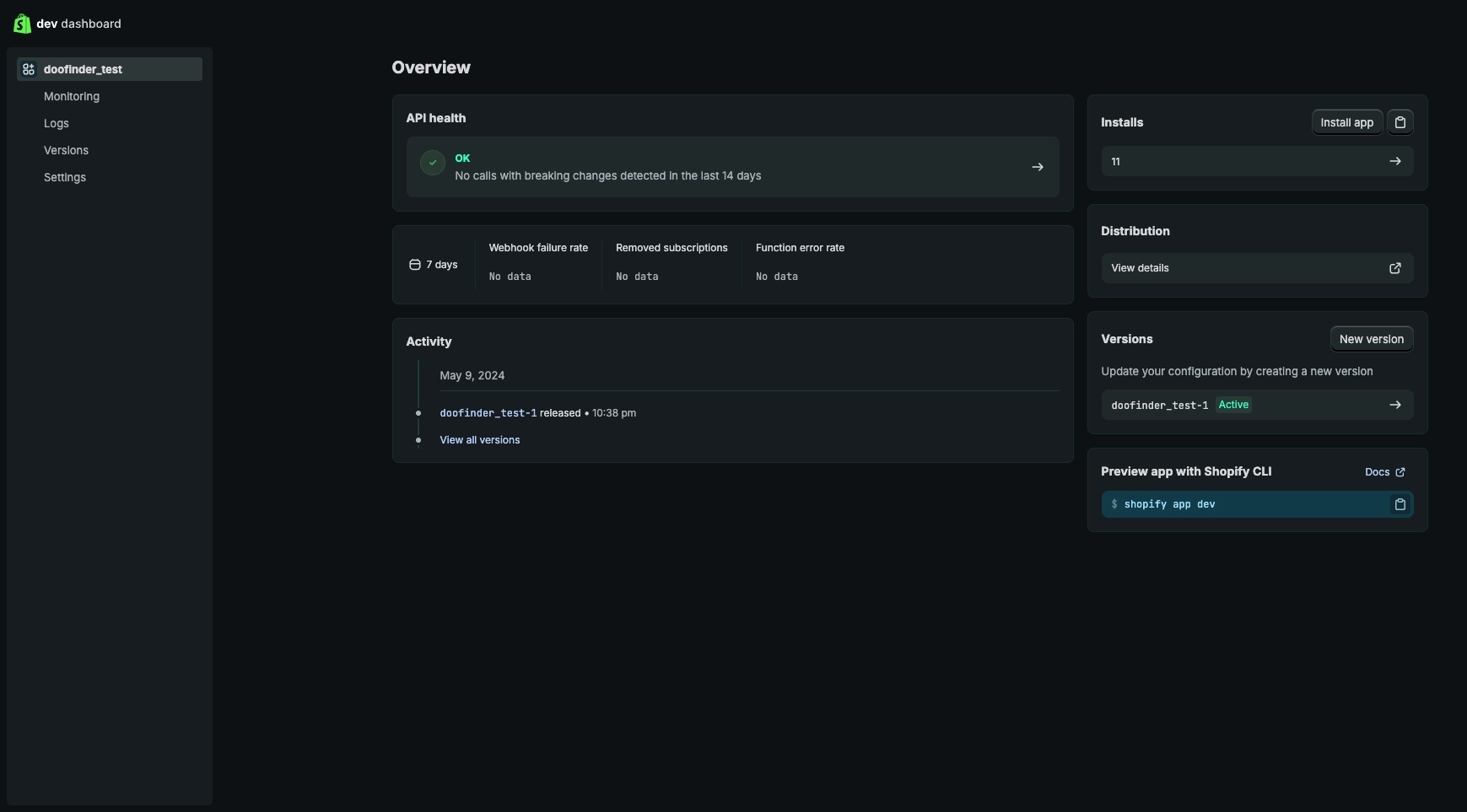The width and height of the screenshot is (1467, 812).
Task: Click the dev dashboard title
Action: click(x=78, y=24)
